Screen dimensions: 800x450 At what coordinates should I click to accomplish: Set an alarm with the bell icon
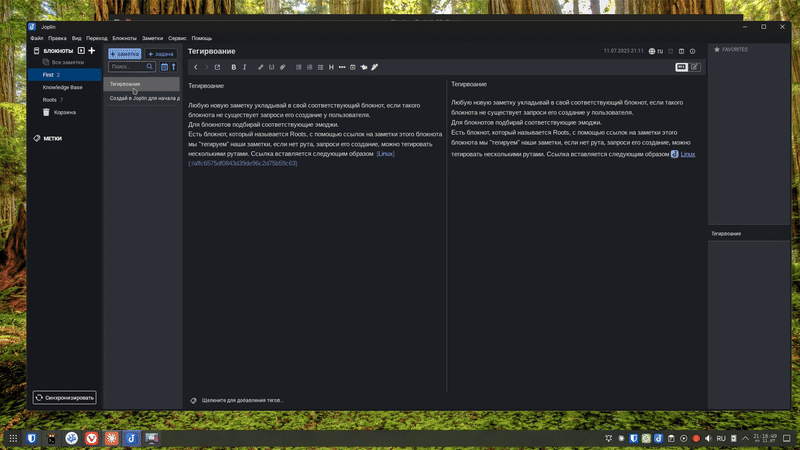671,51
